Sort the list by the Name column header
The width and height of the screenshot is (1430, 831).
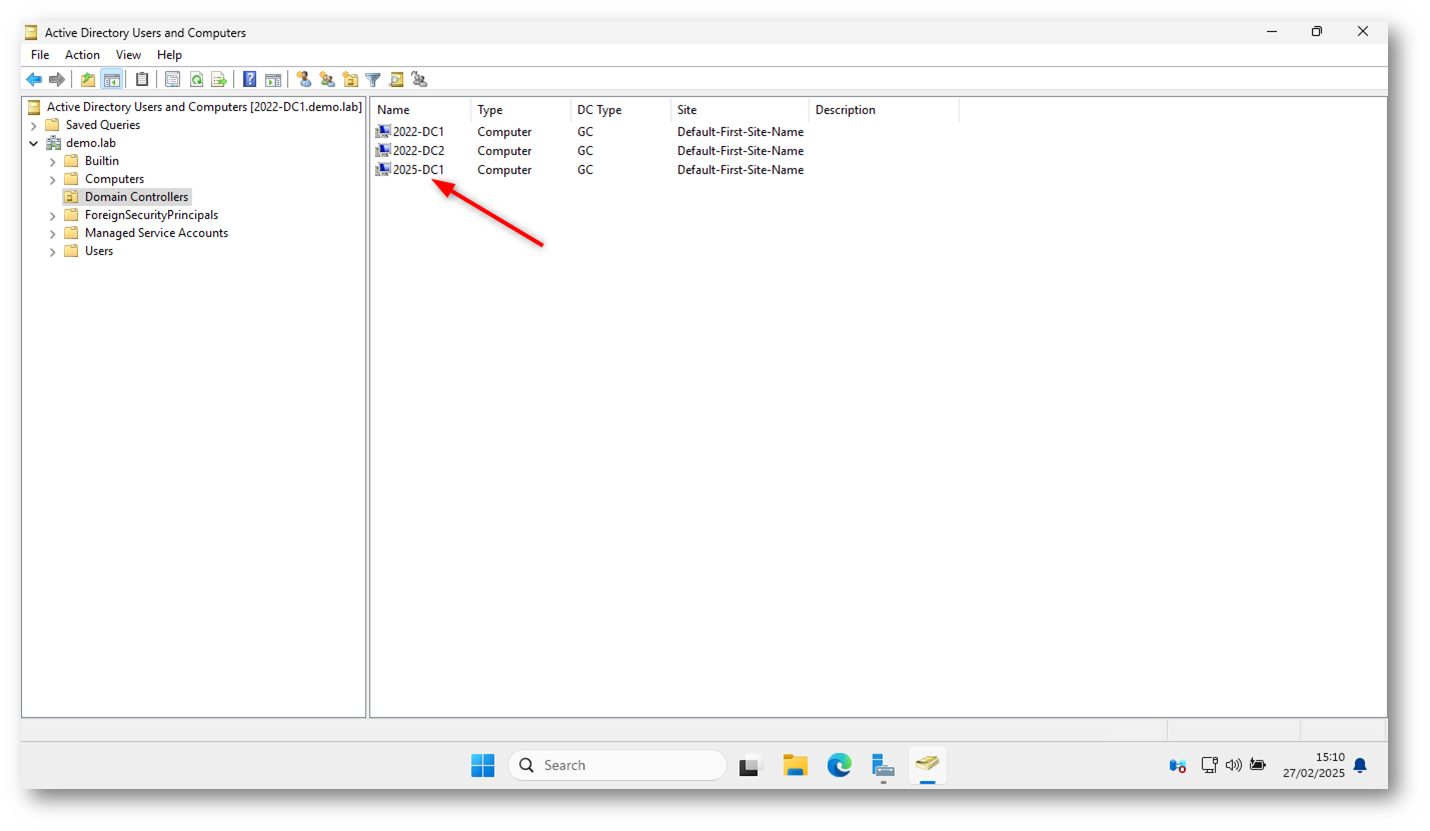click(420, 110)
